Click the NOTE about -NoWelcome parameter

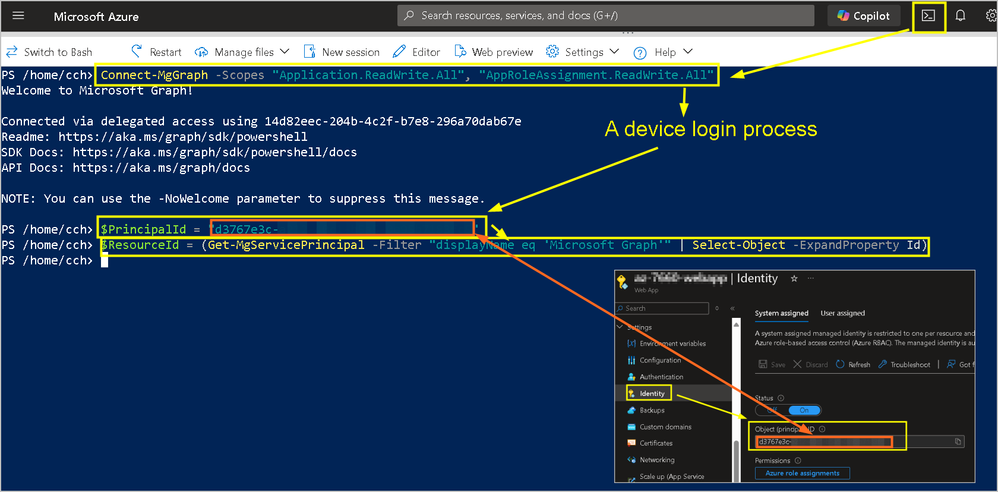click(243, 199)
